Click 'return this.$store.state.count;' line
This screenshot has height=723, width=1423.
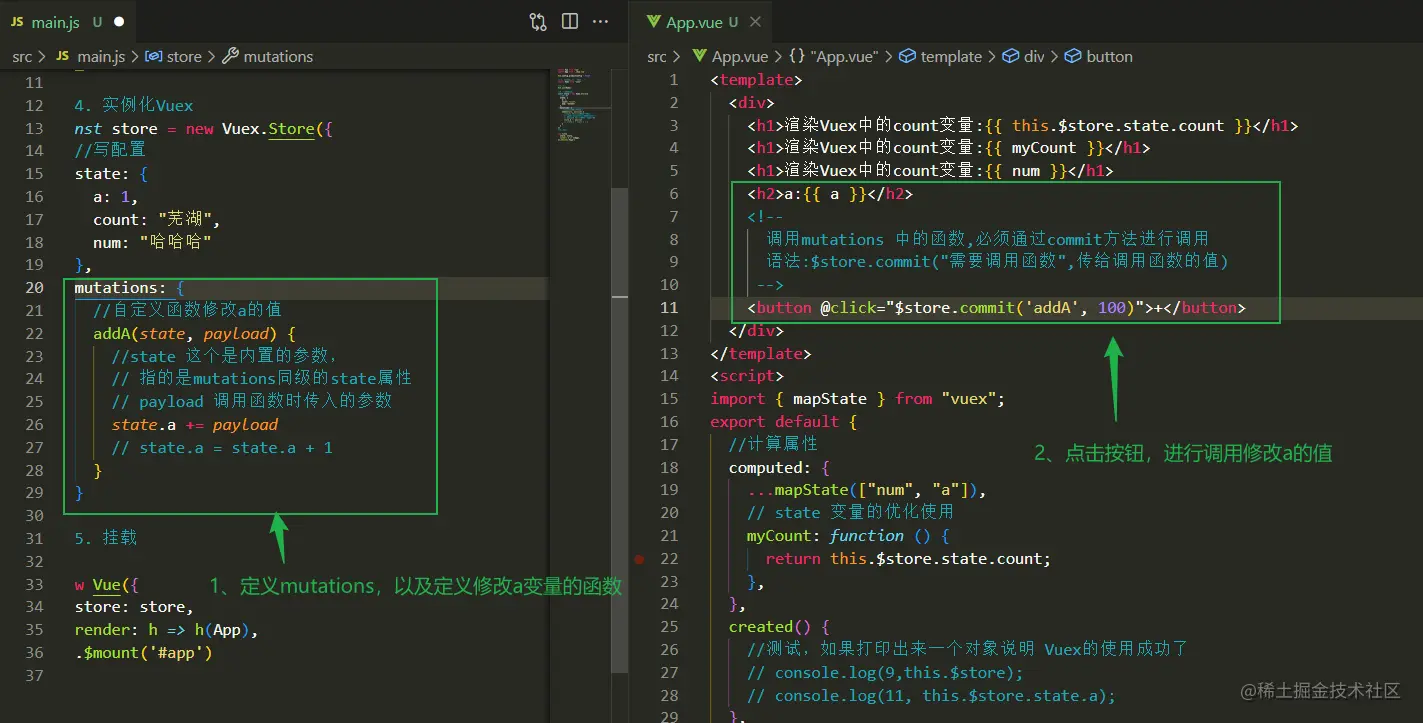tap(908, 559)
